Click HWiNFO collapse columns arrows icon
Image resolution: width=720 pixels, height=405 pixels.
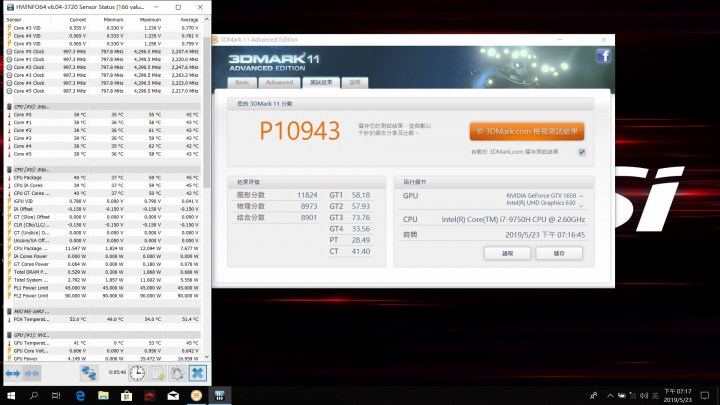(32, 373)
